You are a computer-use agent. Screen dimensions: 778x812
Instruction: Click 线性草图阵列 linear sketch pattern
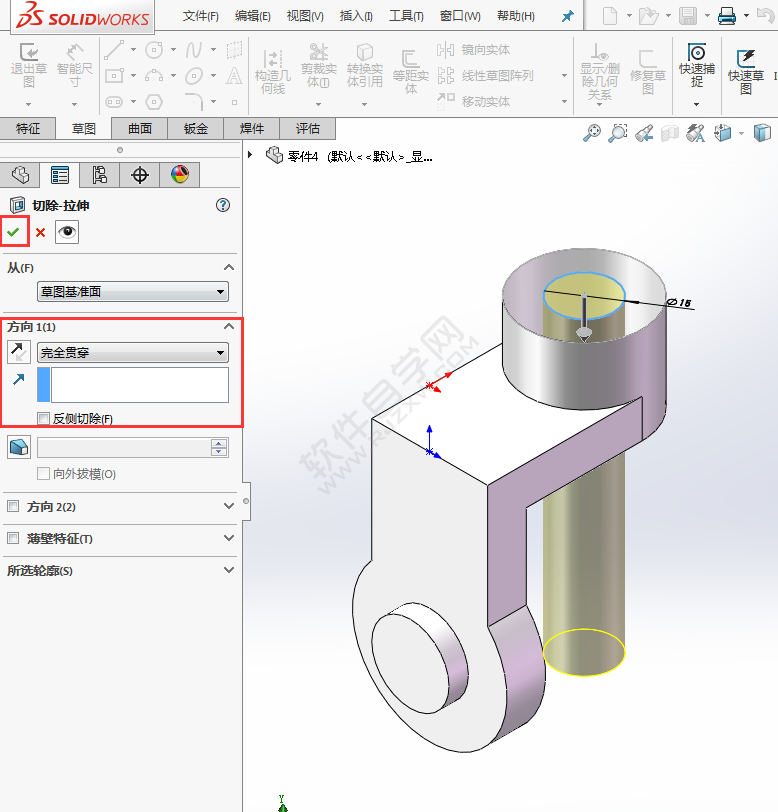click(x=485, y=76)
